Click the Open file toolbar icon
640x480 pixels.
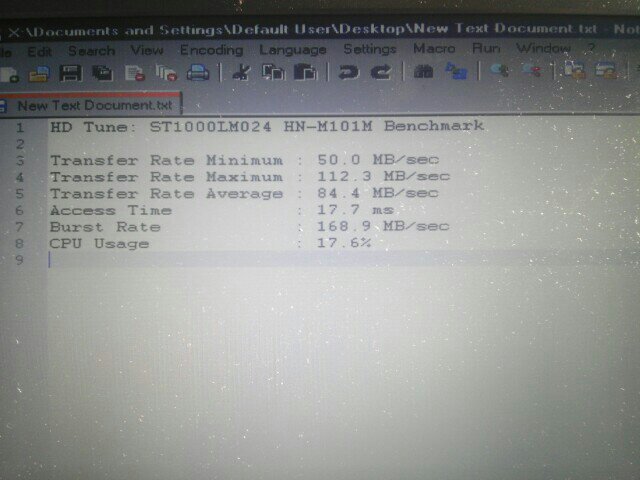tap(39, 74)
